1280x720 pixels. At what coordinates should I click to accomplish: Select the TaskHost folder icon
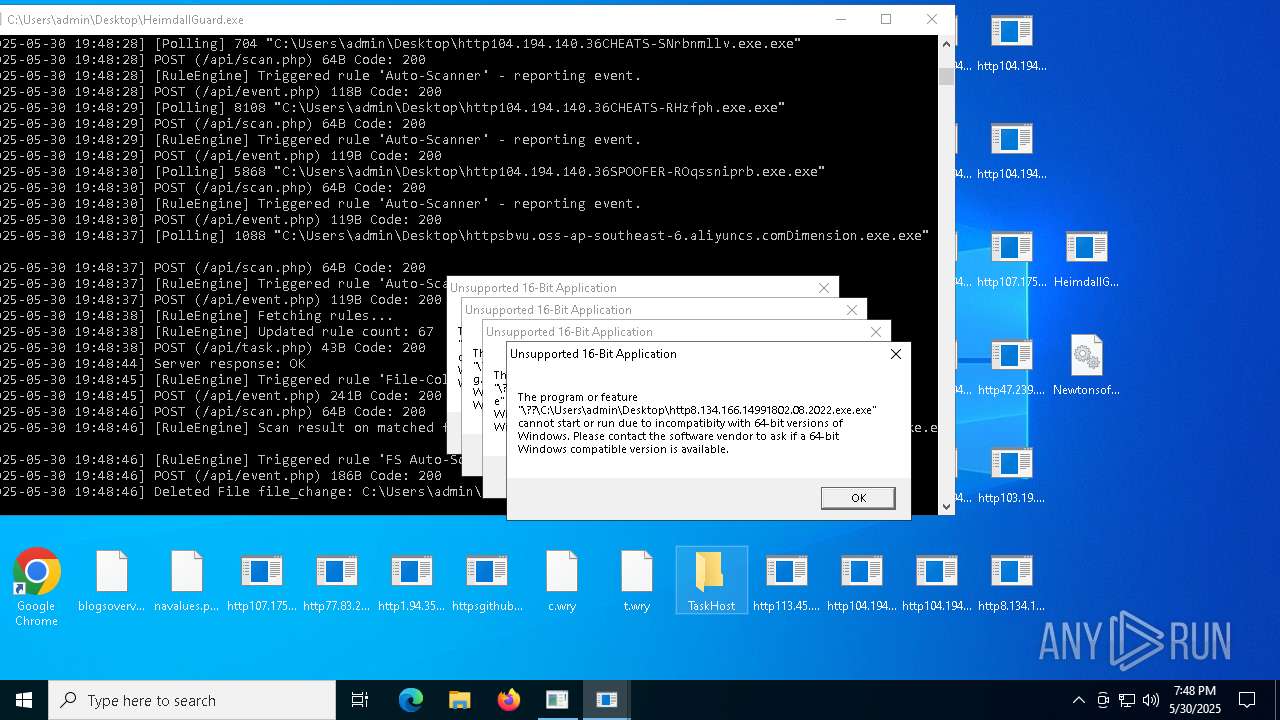pyautogui.click(x=711, y=581)
